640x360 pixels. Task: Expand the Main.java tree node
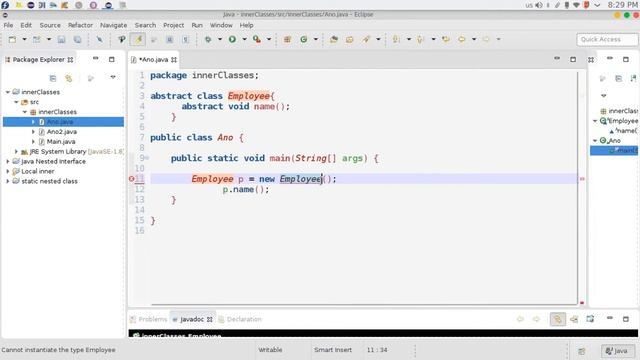click(x=33, y=141)
